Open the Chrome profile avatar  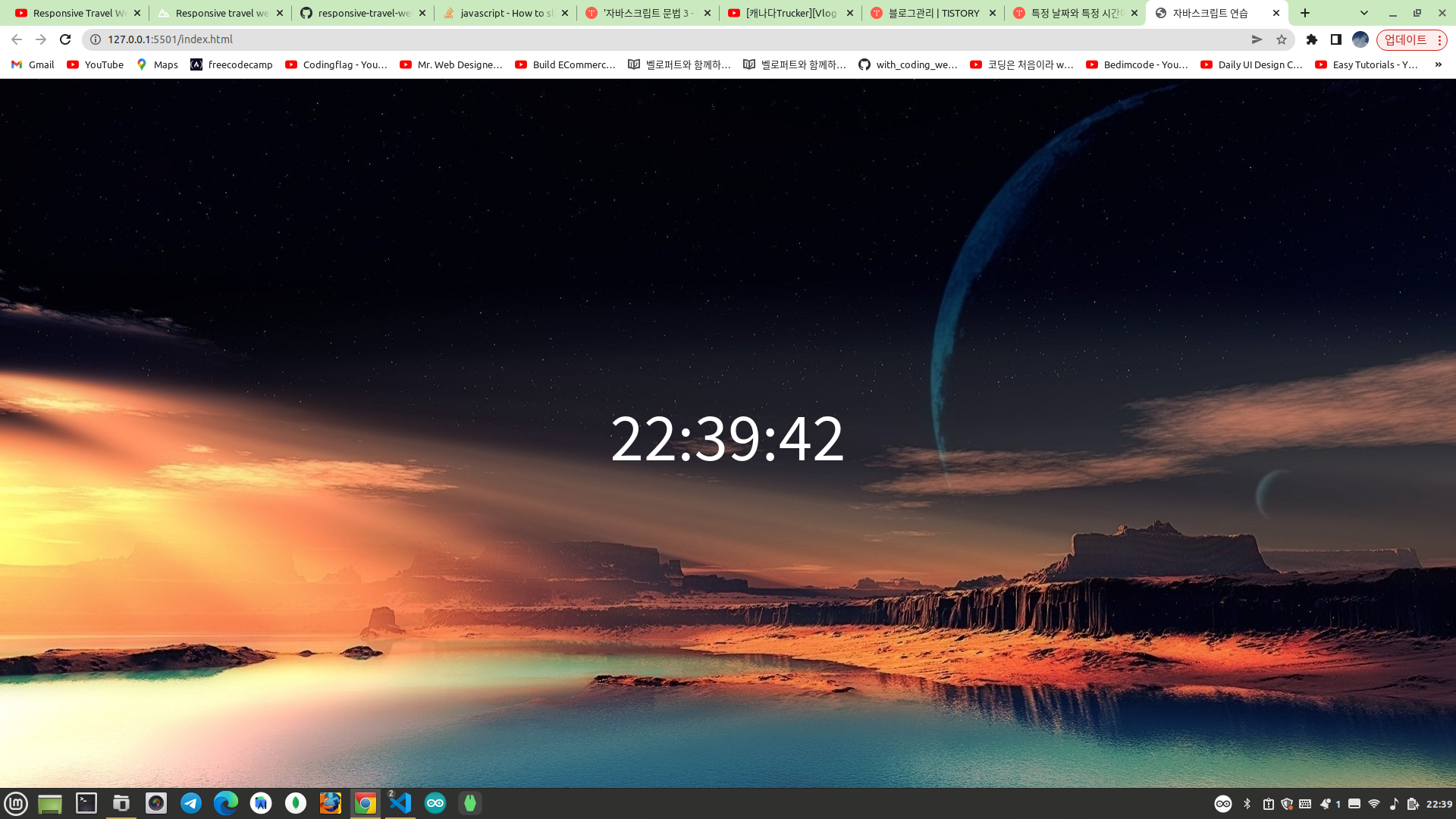tap(1360, 39)
